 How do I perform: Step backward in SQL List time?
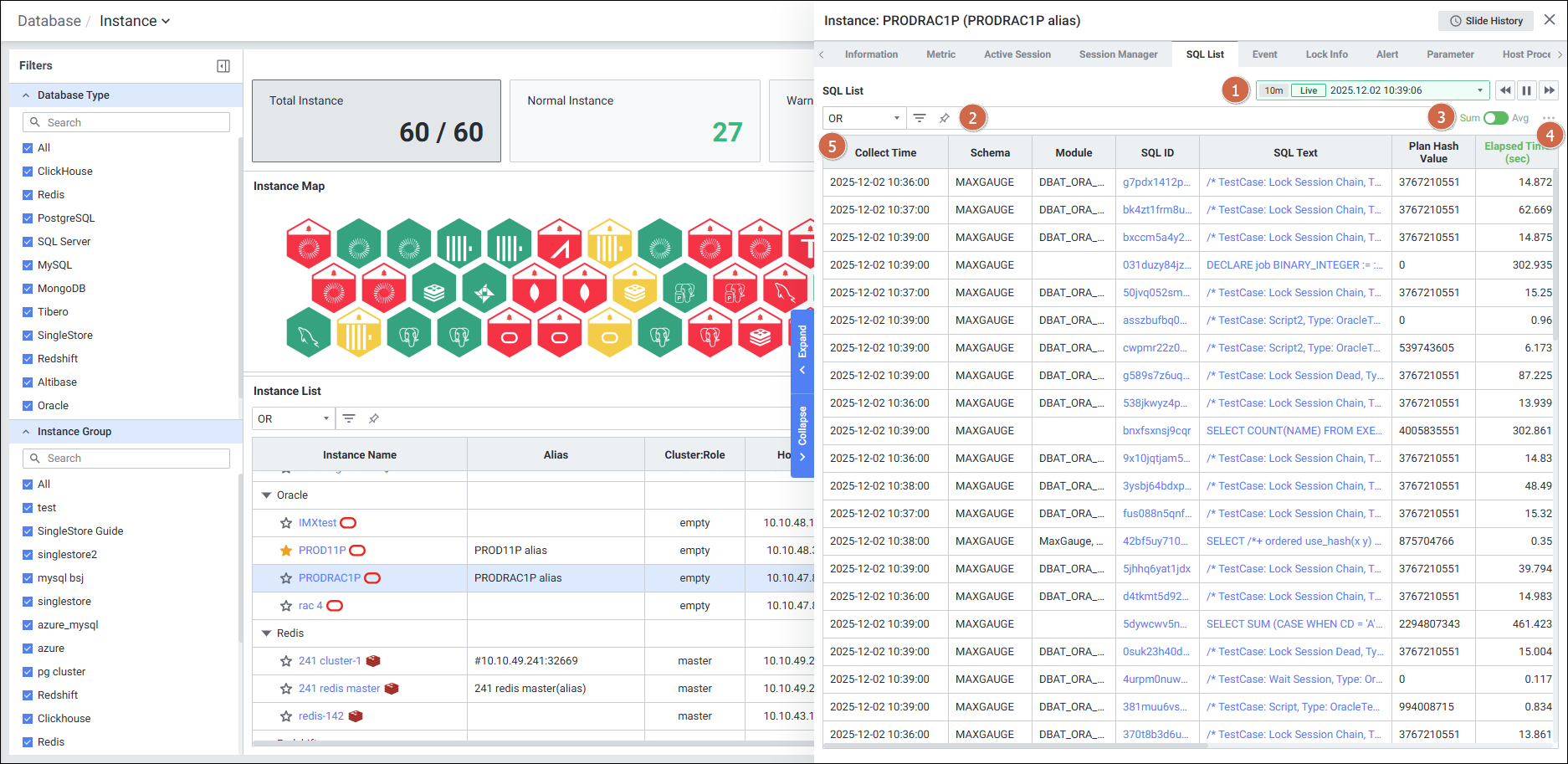click(1505, 90)
